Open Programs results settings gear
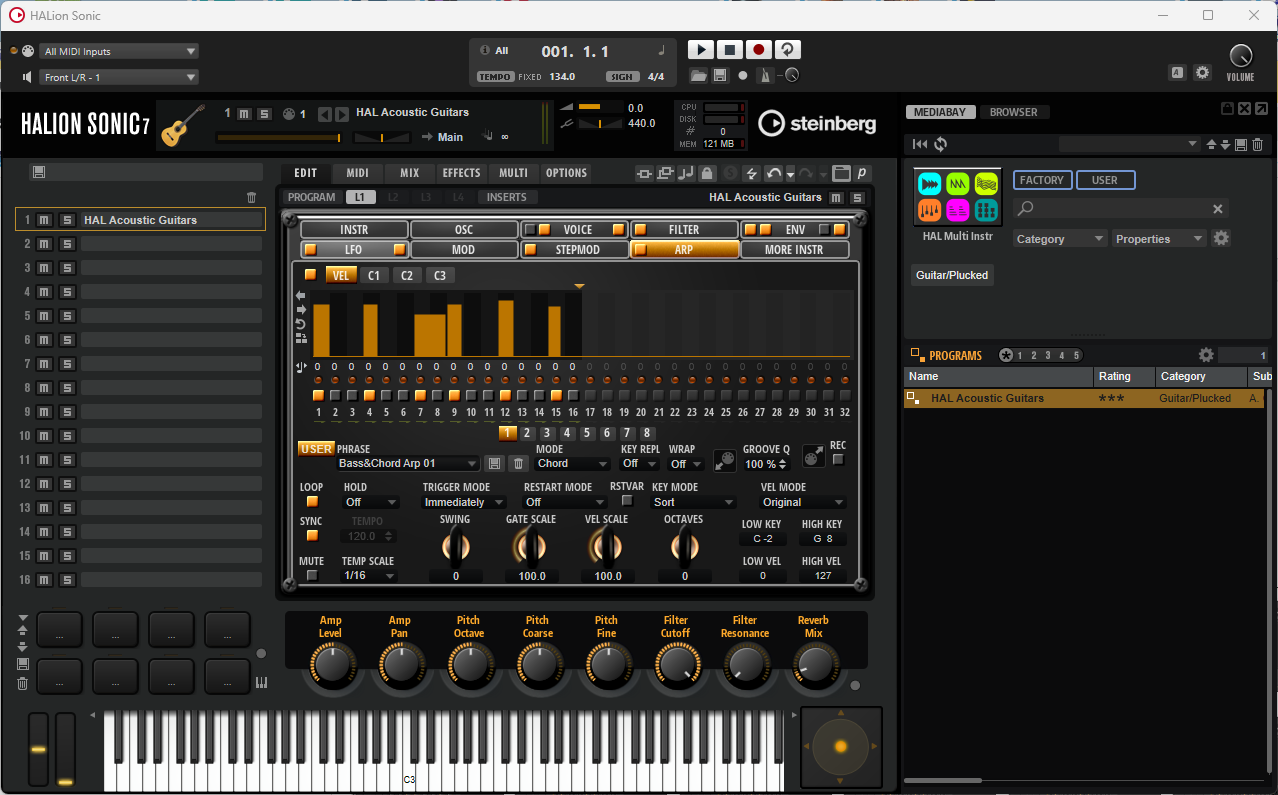Viewport: 1278px width, 795px height. pyautogui.click(x=1206, y=355)
